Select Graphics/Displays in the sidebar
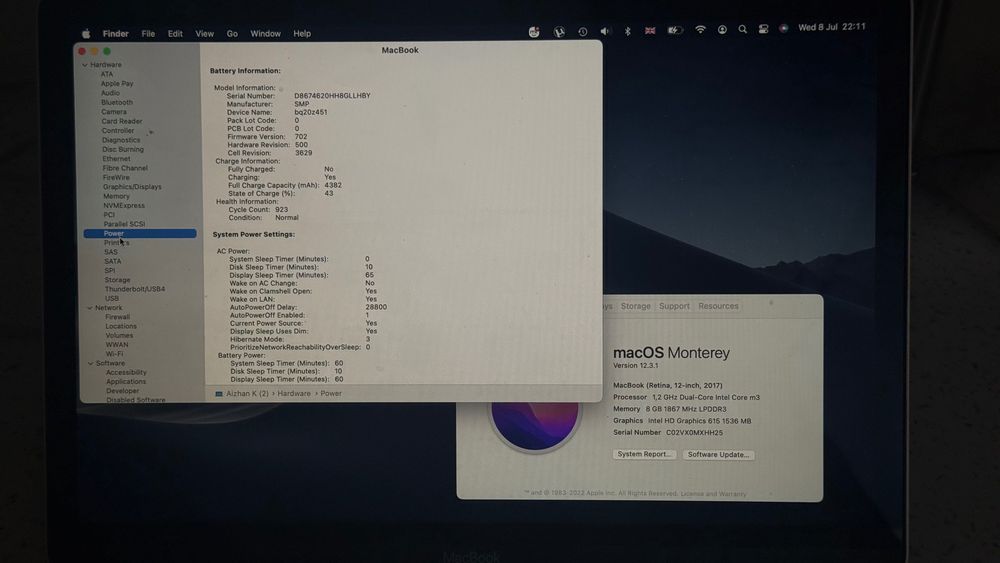Screen dimensions: 1000x563 (x=132, y=187)
